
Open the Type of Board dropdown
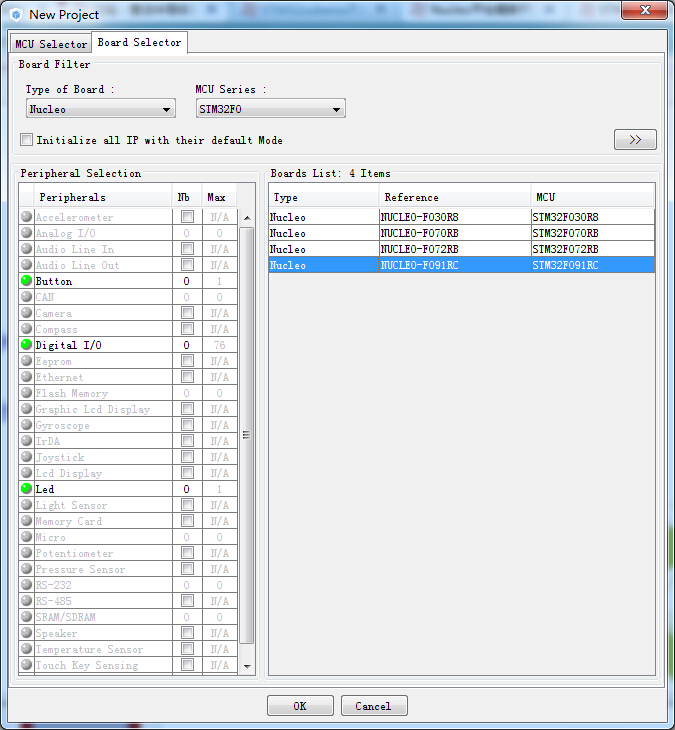click(101, 109)
